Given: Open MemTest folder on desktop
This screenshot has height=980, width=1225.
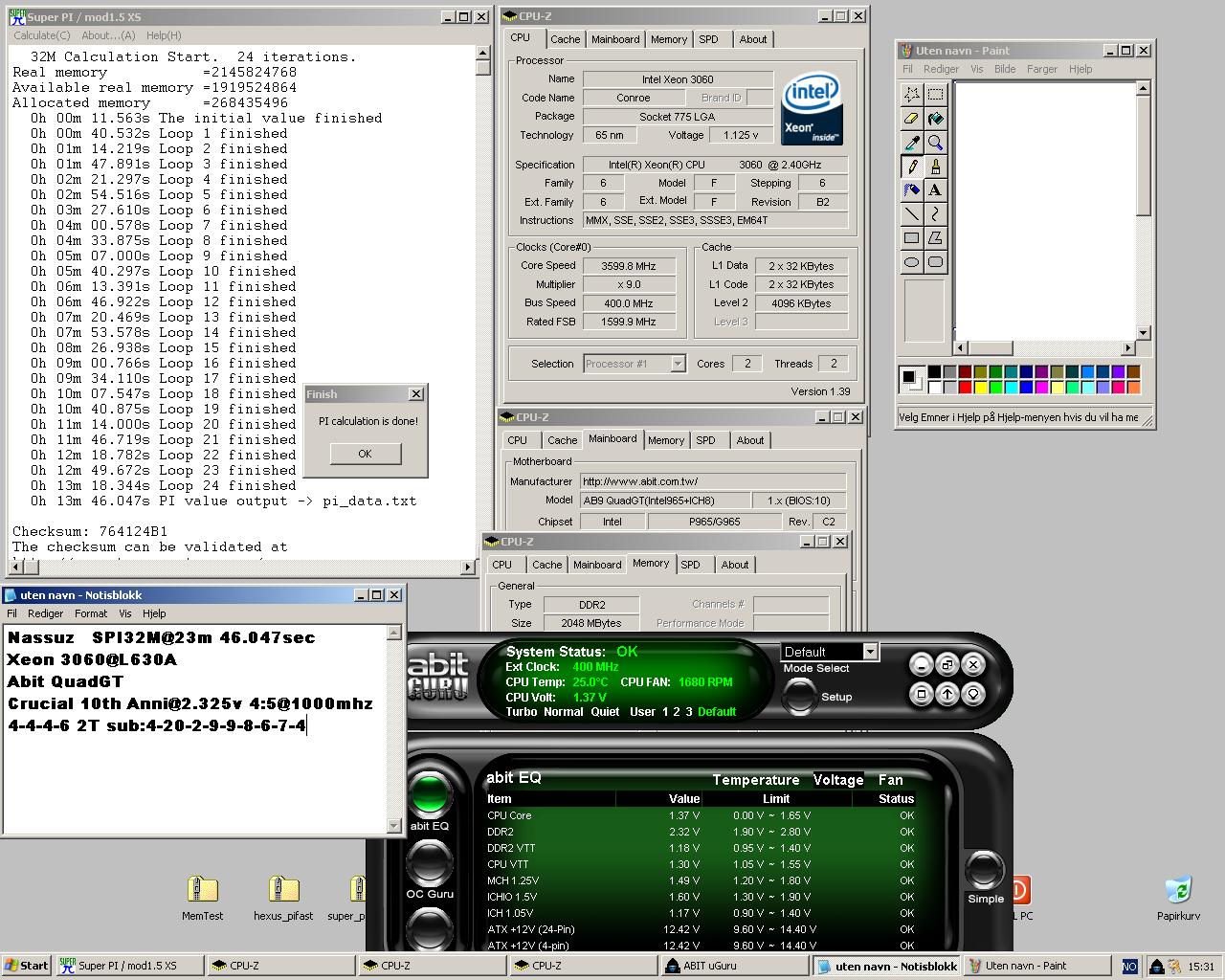Looking at the screenshot, I should pos(202,898).
